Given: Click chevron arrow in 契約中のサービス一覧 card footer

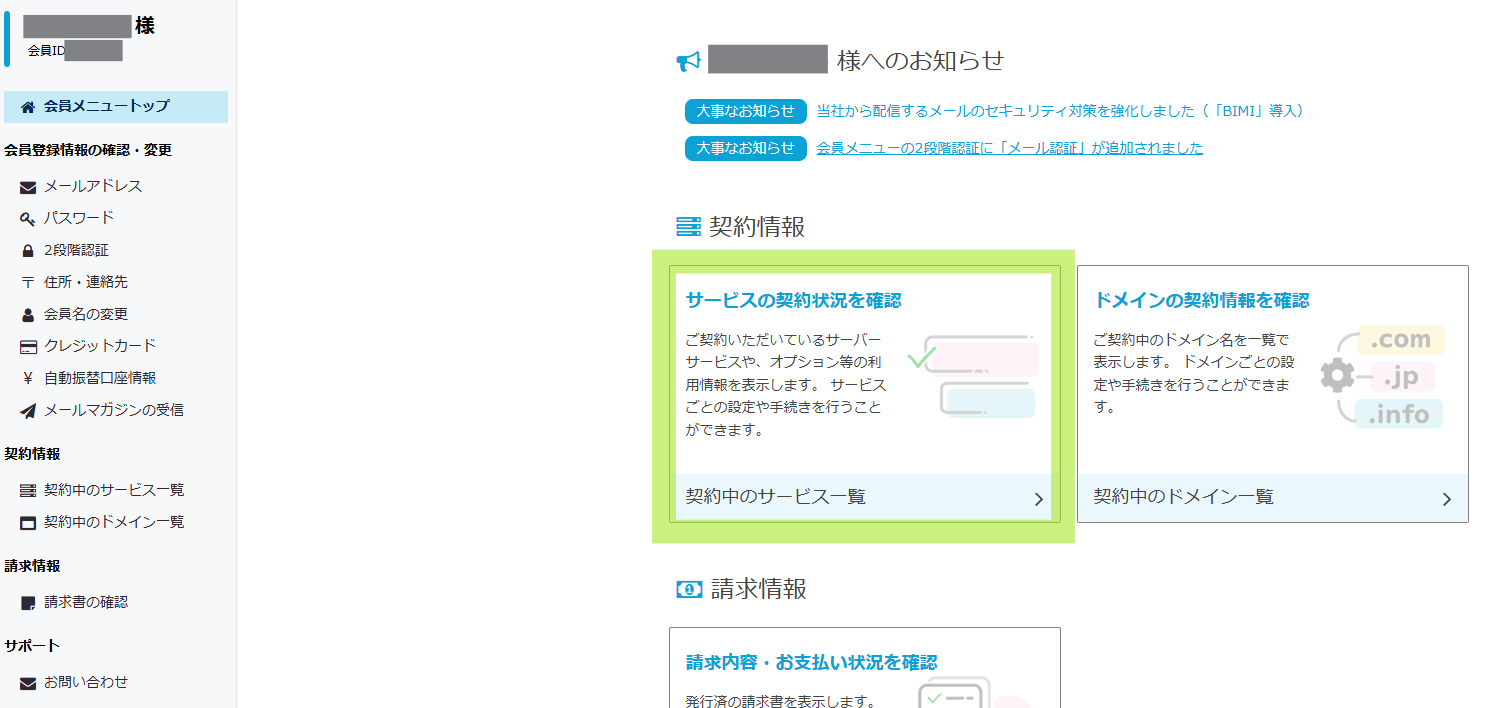Looking at the screenshot, I should click(1038, 499).
